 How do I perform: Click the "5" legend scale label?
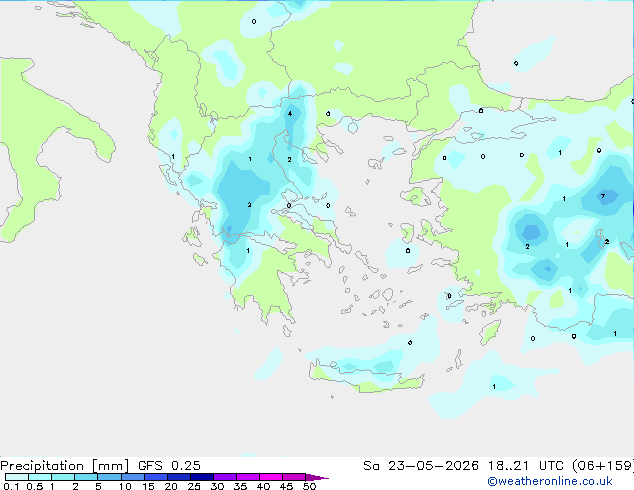point(98,486)
